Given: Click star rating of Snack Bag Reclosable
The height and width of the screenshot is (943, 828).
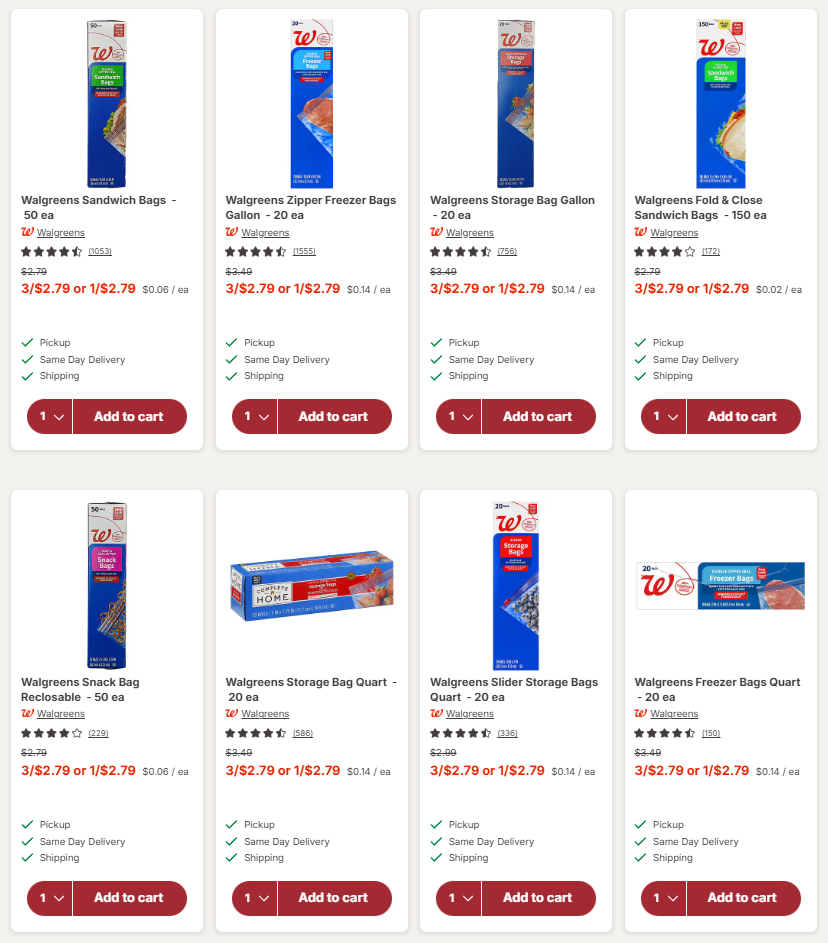Looking at the screenshot, I should [x=52, y=733].
